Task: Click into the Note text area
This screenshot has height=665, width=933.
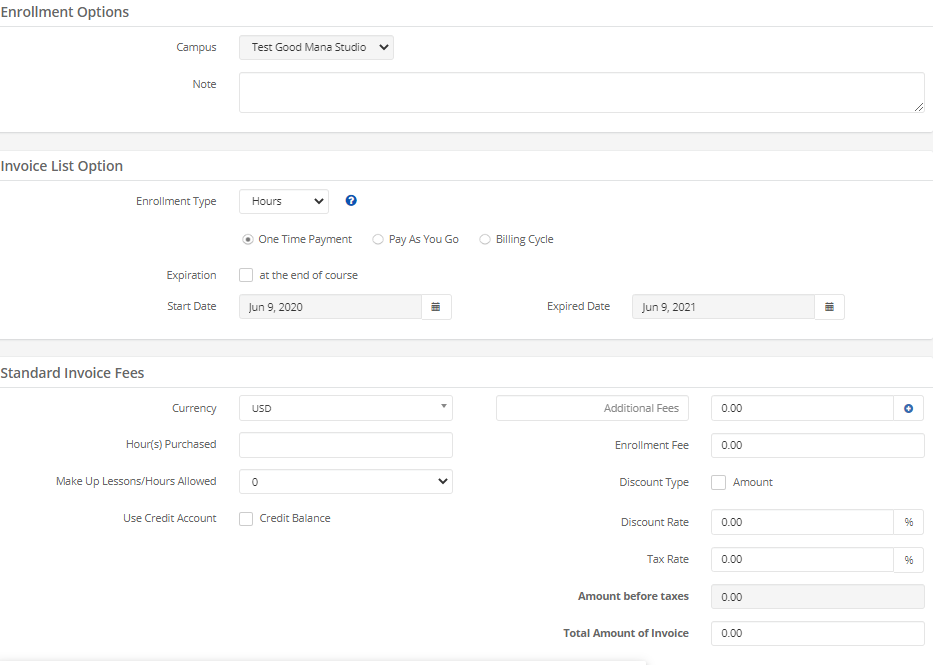Action: pyautogui.click(x=581, y=93)
